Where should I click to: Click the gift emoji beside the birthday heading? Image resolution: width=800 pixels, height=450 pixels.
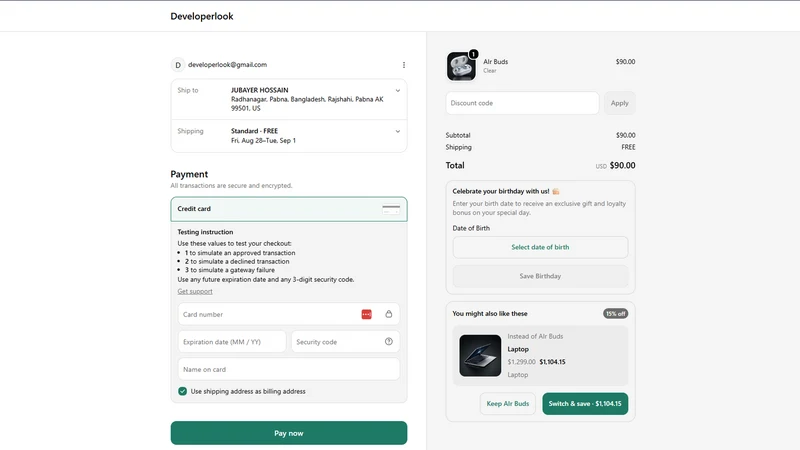[x=556, y=191]
